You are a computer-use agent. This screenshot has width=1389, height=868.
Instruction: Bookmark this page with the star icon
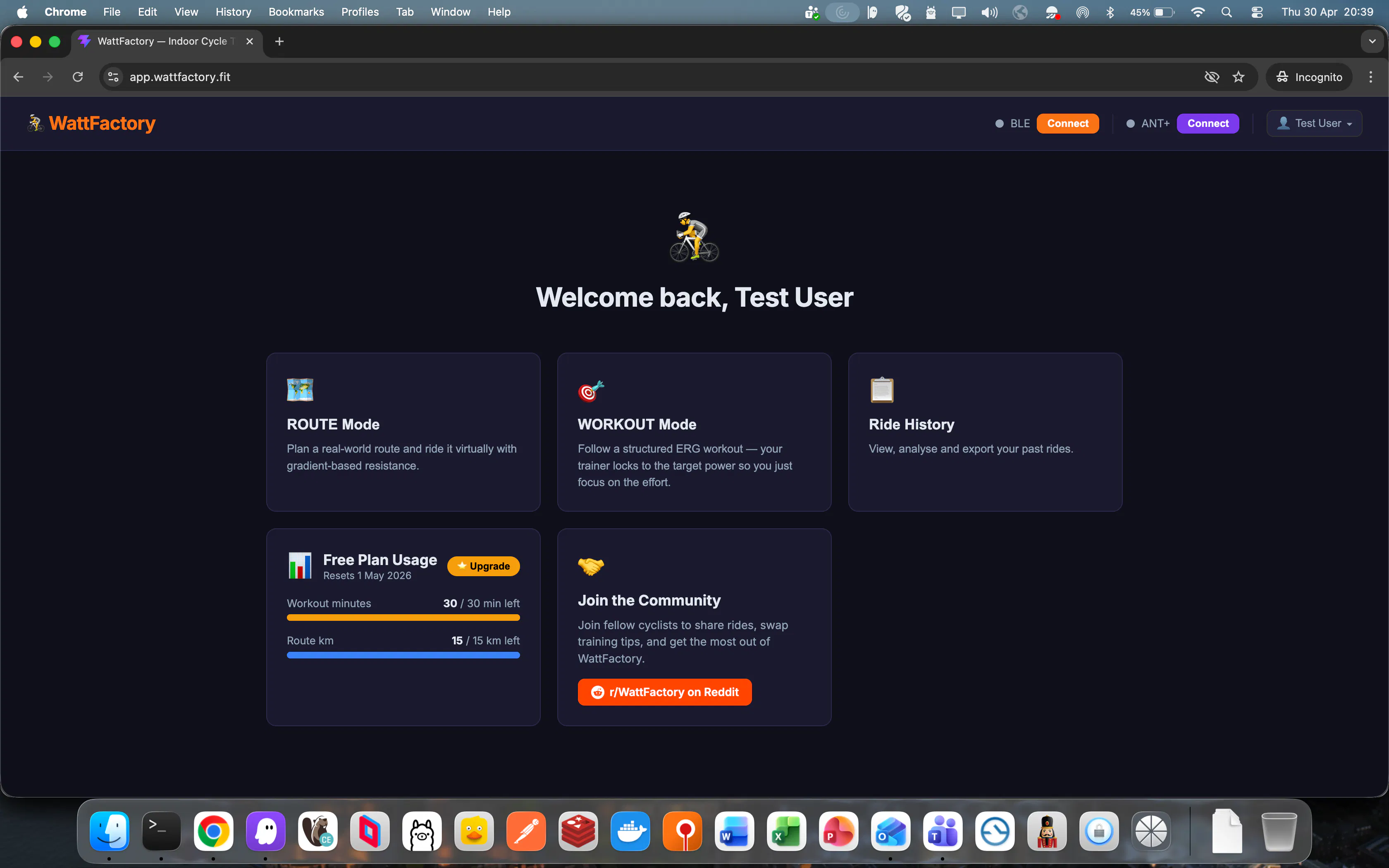pos(1238,77)
